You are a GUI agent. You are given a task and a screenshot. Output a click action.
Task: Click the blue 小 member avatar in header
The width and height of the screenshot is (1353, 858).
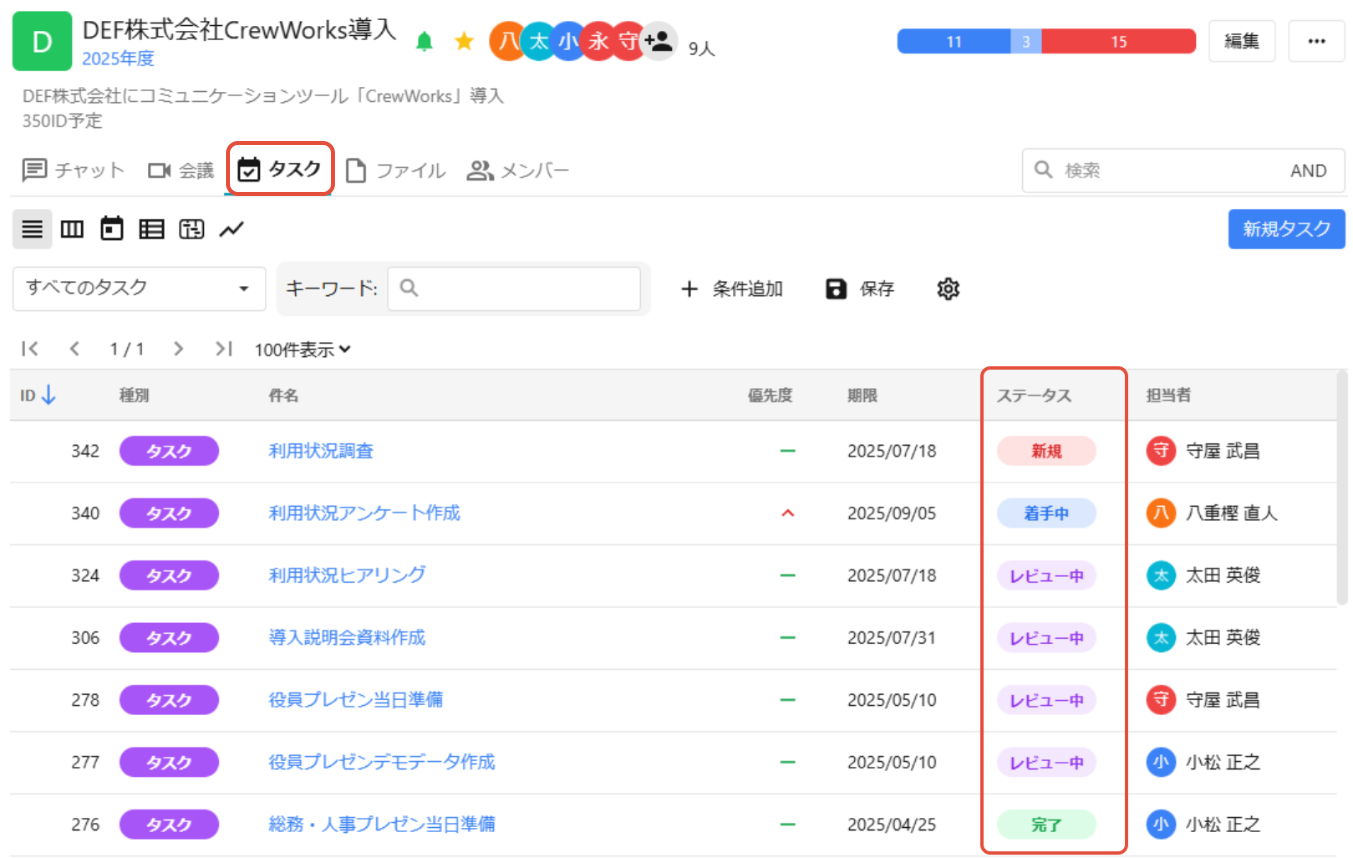pyautogui.click(x=568, y=41)
